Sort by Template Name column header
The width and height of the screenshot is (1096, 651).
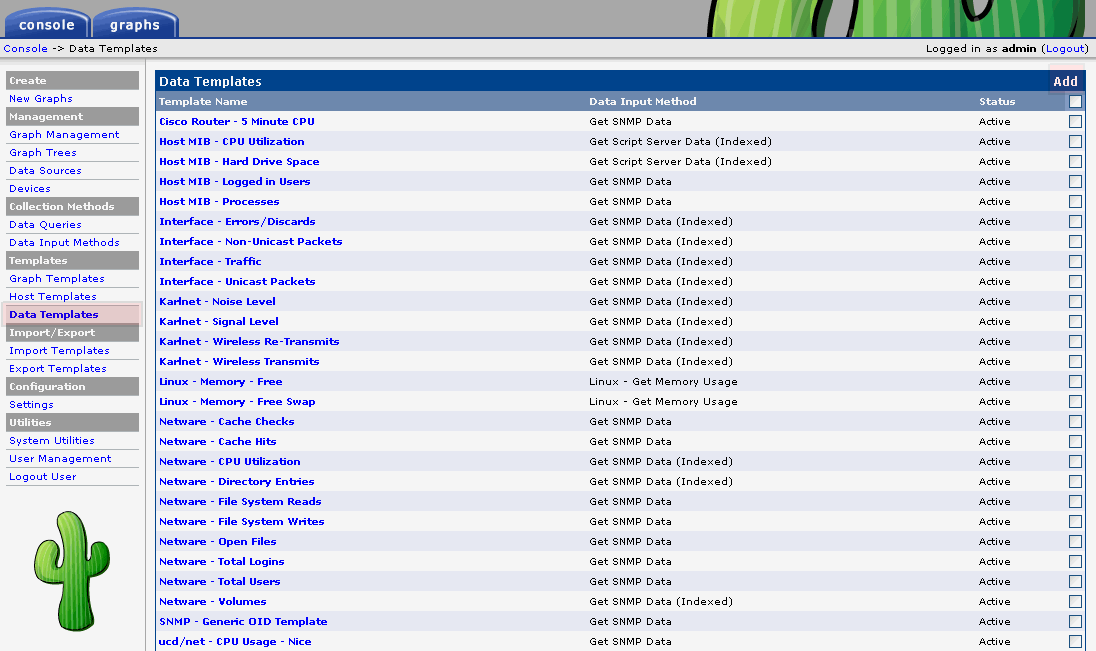point(203,102)
